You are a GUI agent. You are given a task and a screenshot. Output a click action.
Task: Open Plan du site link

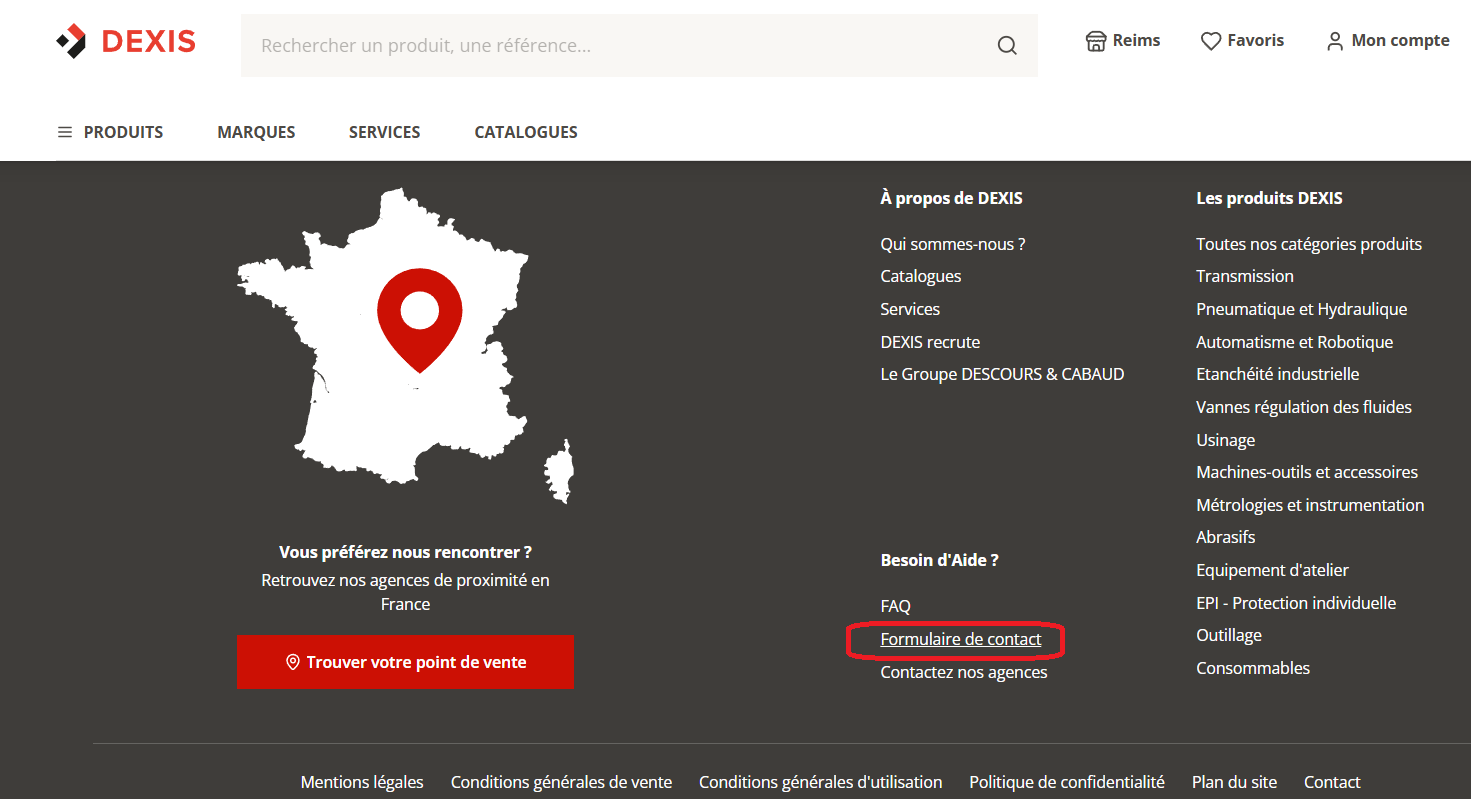pyautogui.click(x=1234, y=782)
